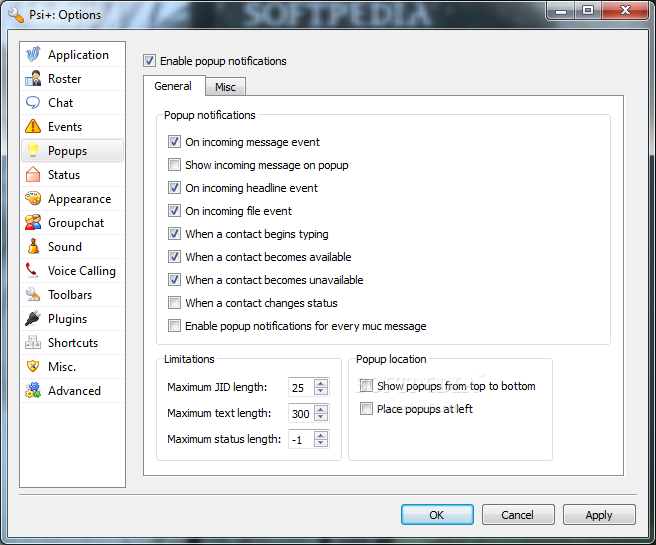Open Status settings house icon
656x545 pixels.
33,174
